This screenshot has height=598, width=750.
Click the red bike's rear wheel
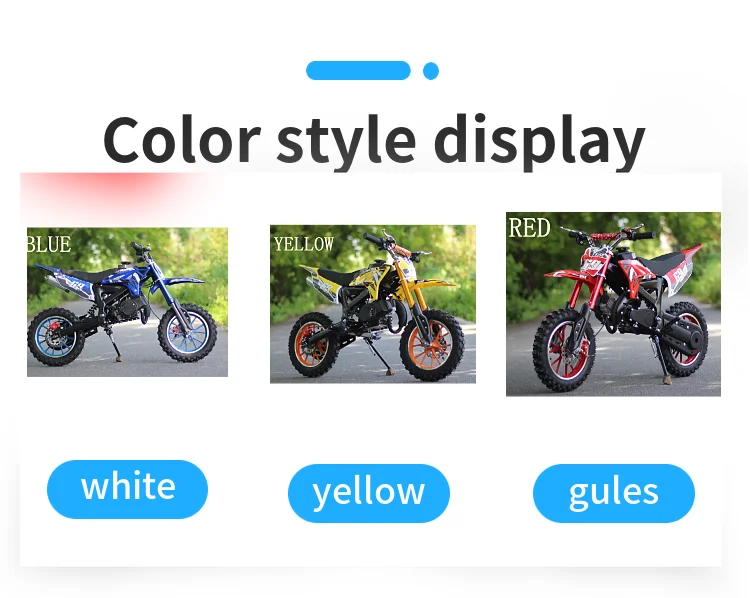pyautogui.click(x=682, y=339)
